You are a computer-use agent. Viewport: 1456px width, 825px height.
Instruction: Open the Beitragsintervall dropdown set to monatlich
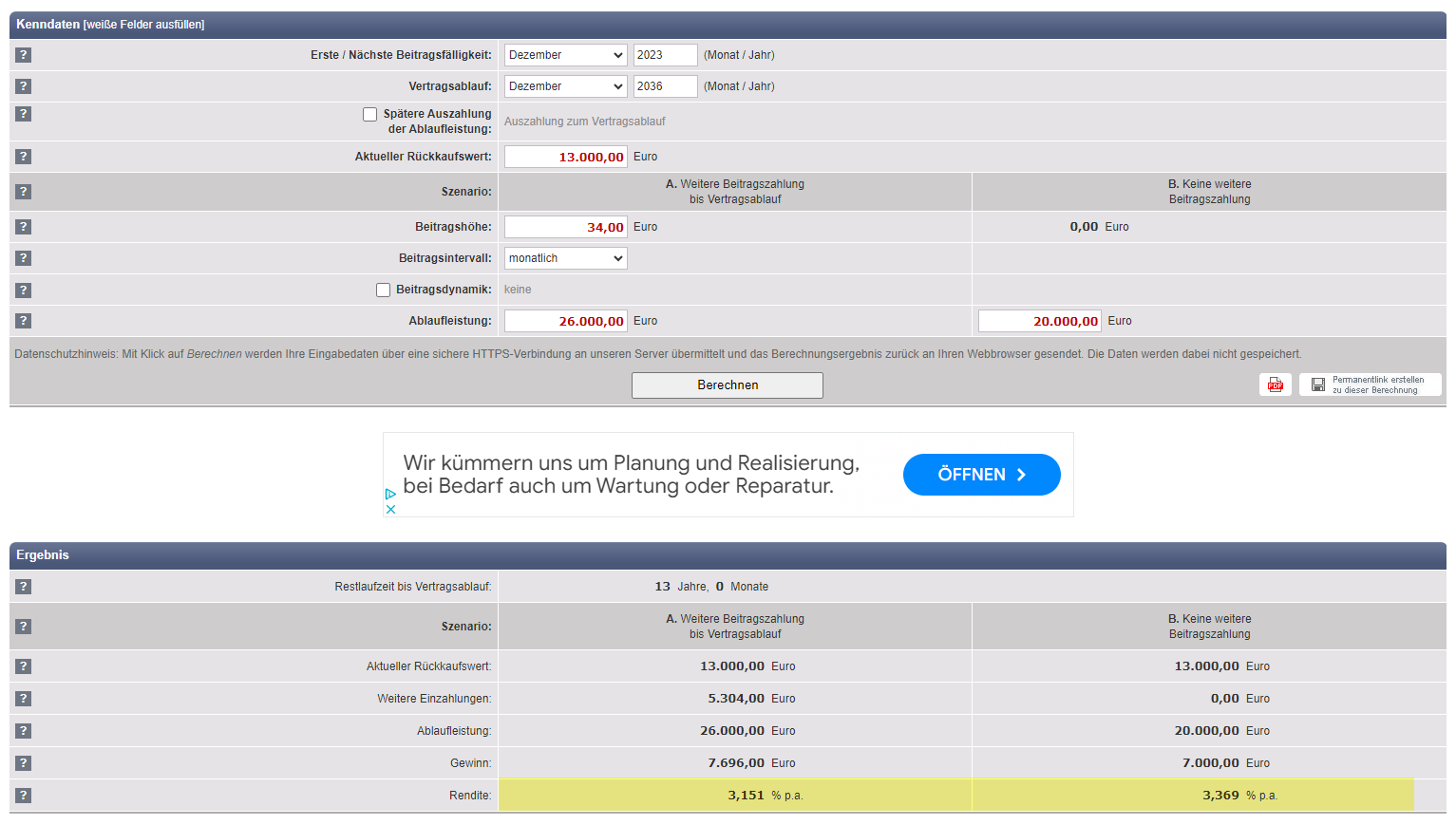click(x=565, y=258)
